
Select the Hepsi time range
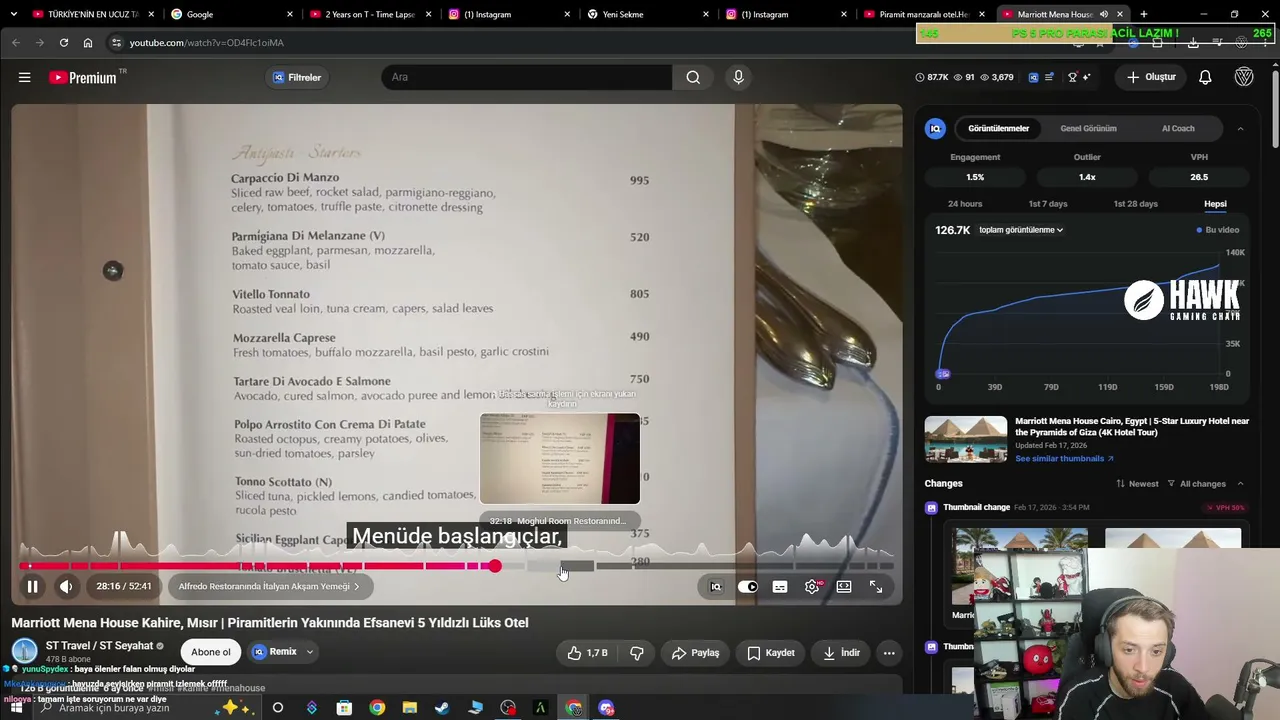click(x=1215, y=204)
